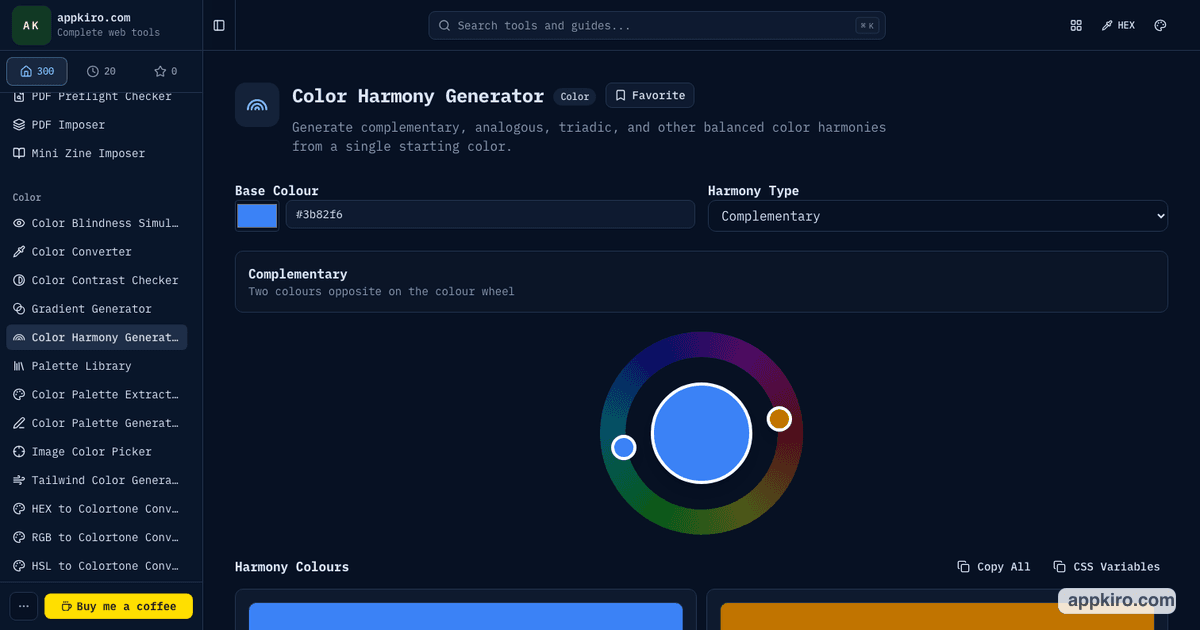The image size is (1200, 630).
Task: Open the grid view icon in header
Action: click(x=1076, y=25)
